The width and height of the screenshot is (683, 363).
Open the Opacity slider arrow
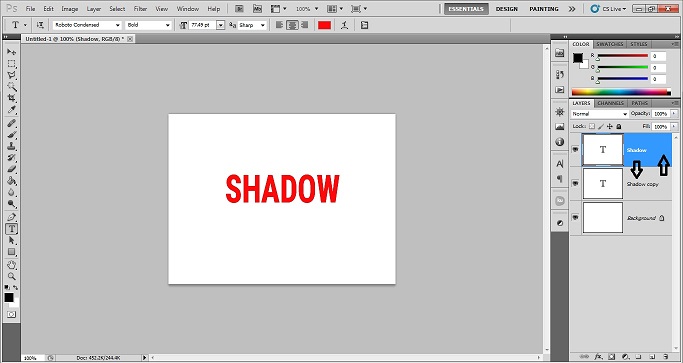click(675, 114)
